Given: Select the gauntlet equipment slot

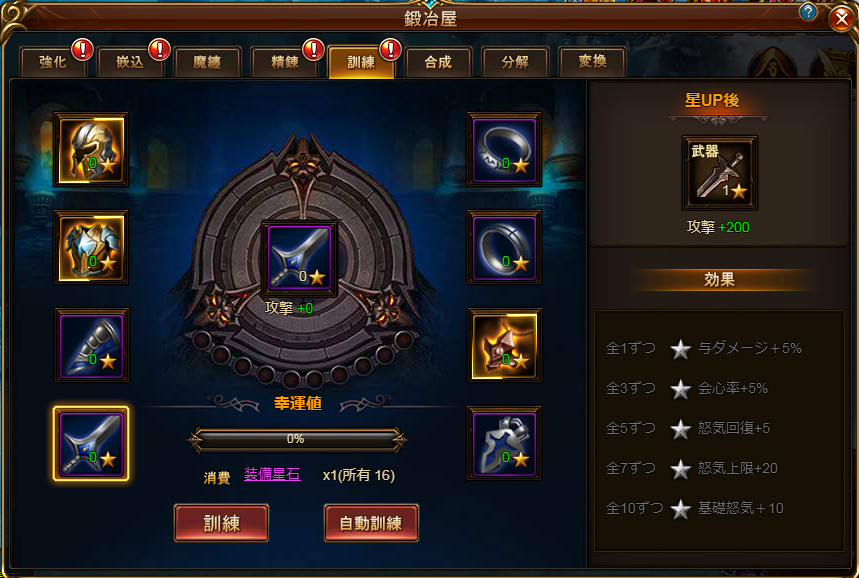Looking at the screenshot, I should 91,345.
